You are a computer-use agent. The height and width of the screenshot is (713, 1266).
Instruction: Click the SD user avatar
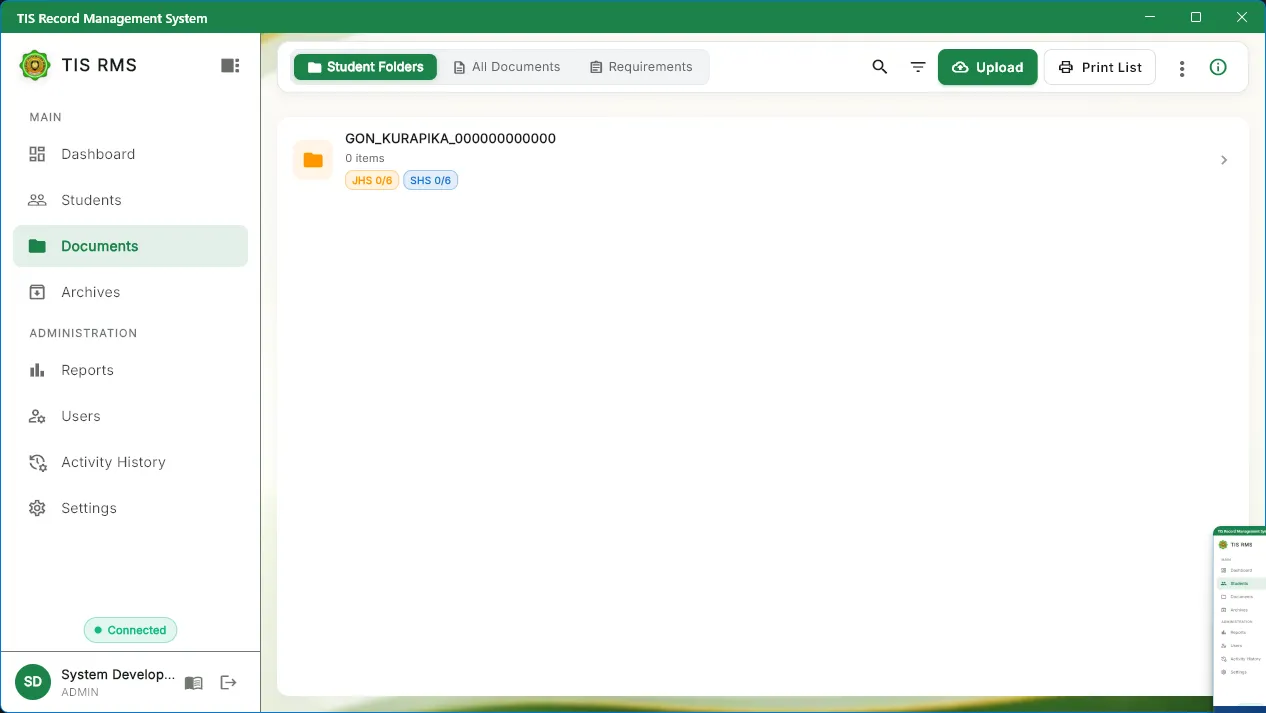pyautogui.click(x=33, y=682)
